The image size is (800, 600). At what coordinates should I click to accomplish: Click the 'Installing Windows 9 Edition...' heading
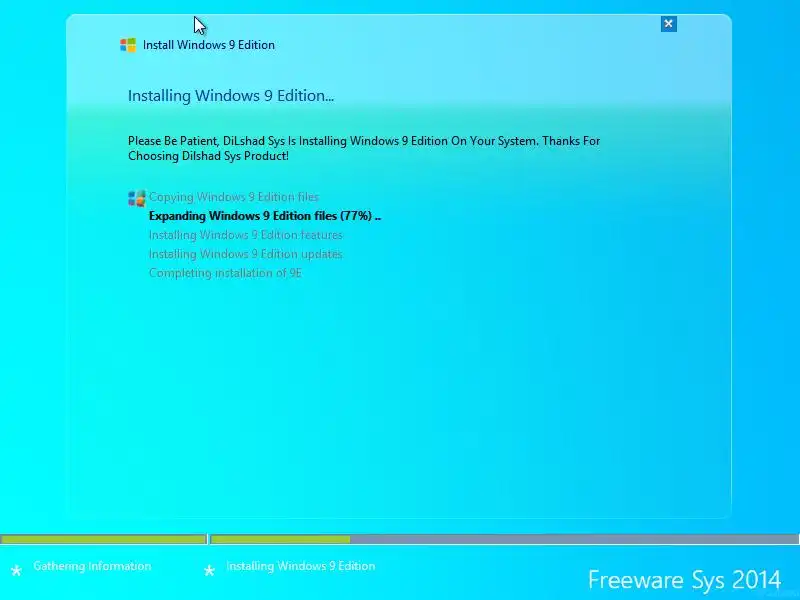231,96
